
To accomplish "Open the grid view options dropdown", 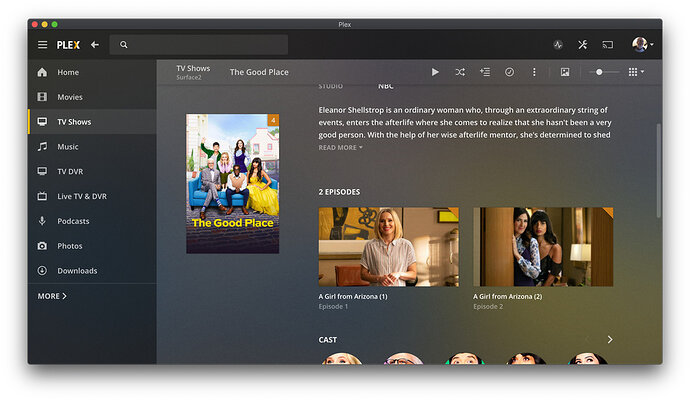I will [636, 72].
